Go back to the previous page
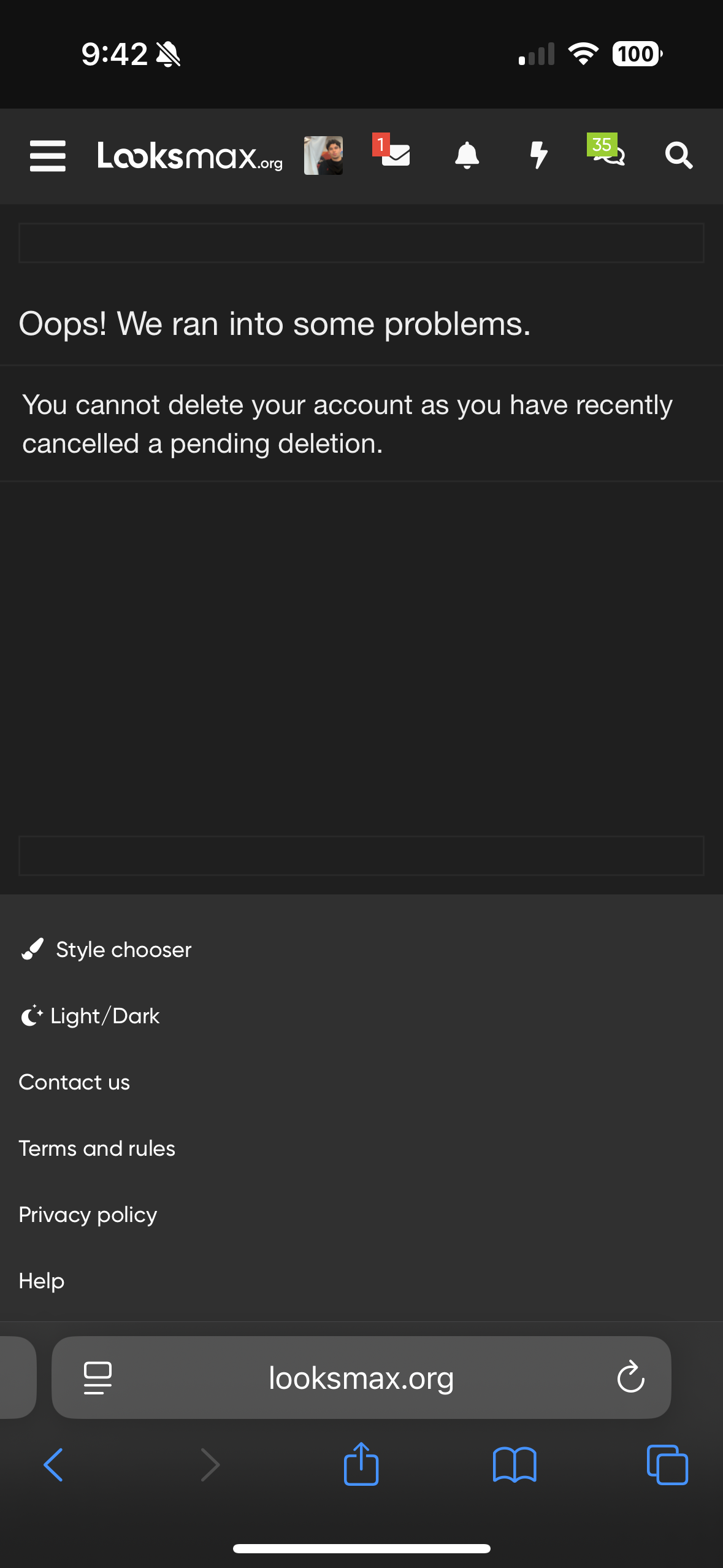Image resolution: width=723 pixels, height=1568 pixels. coord(53,1465)
